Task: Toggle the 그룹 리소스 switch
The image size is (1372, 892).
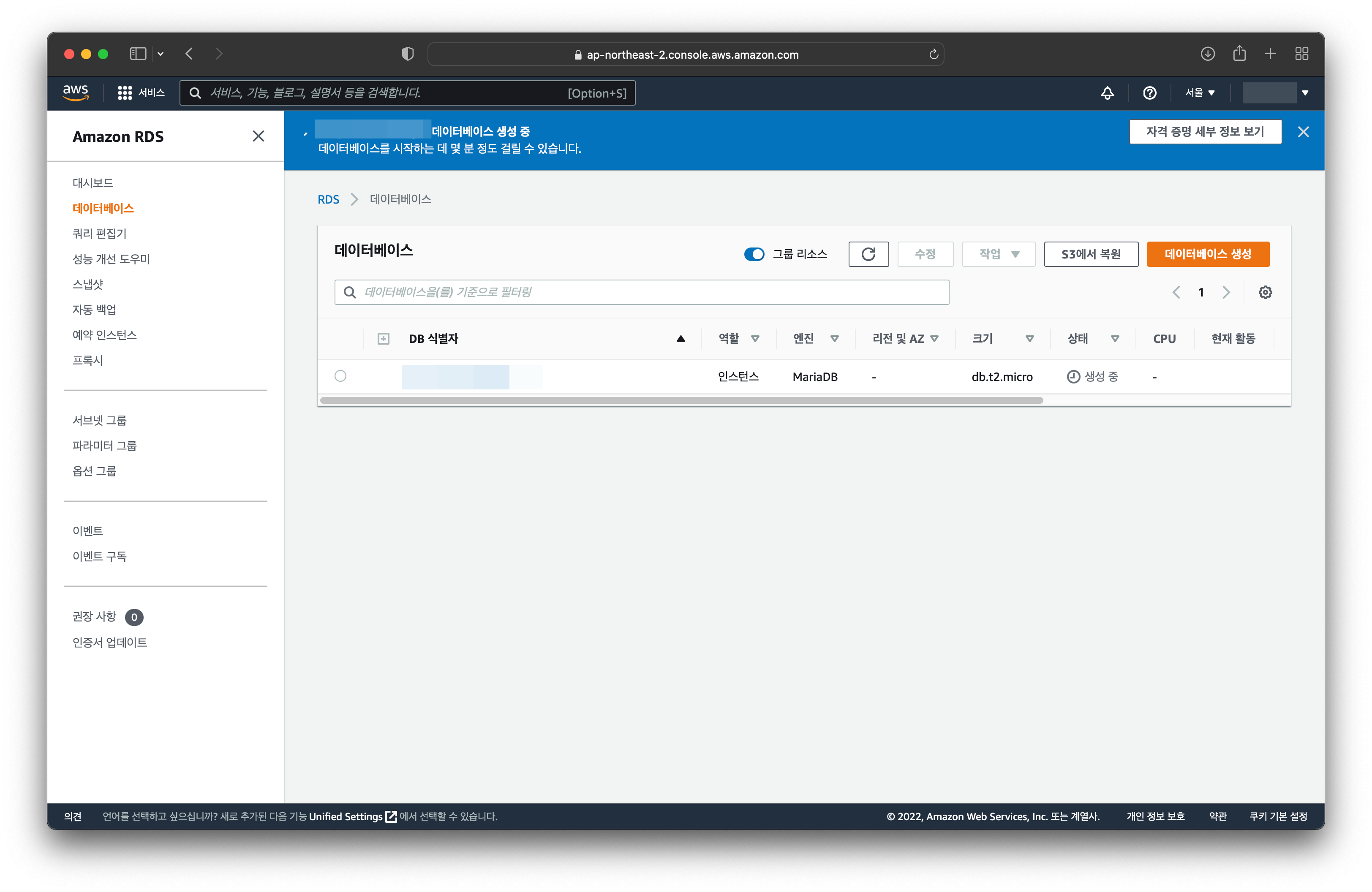Action: 754,254
